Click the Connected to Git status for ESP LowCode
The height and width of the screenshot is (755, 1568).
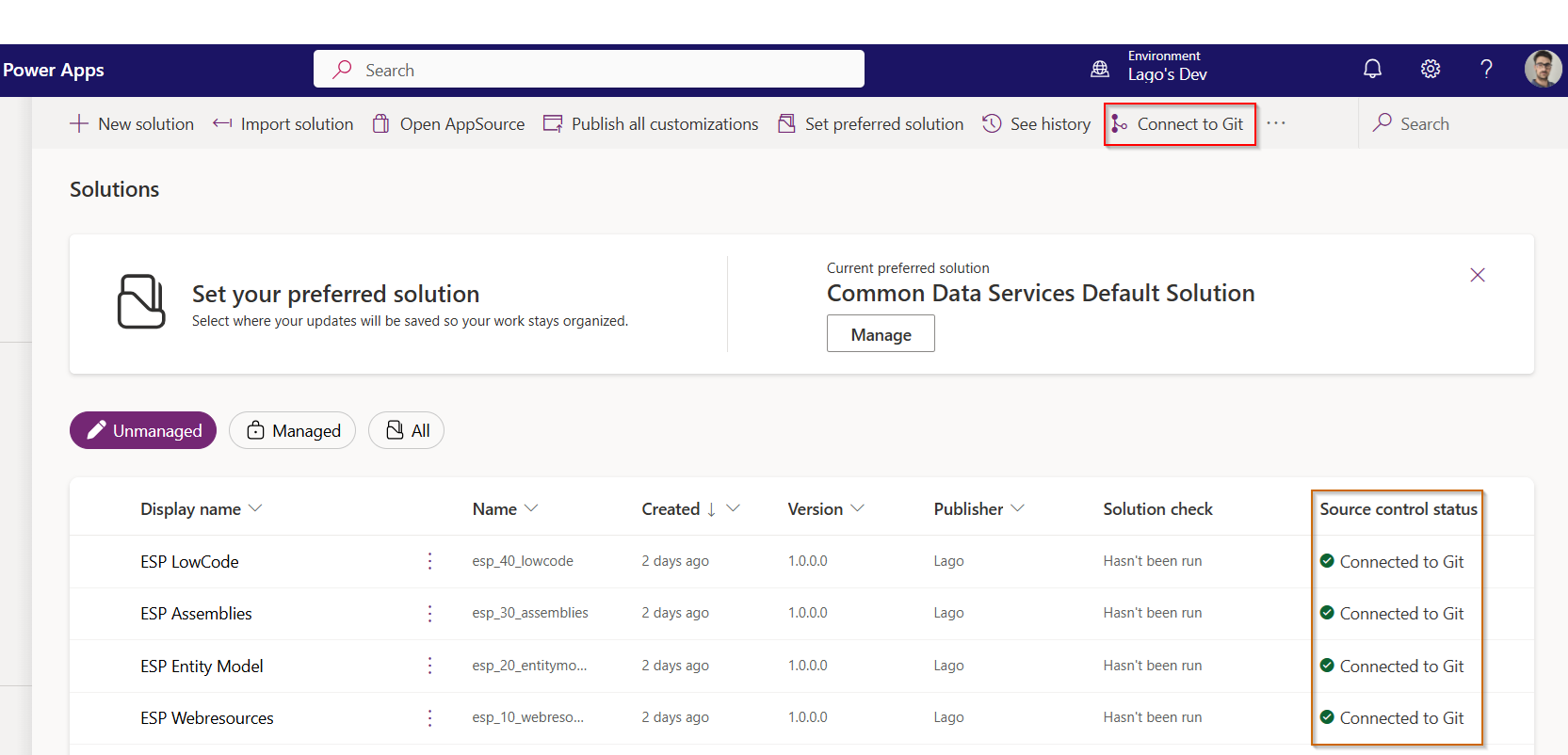point(1392,561)
